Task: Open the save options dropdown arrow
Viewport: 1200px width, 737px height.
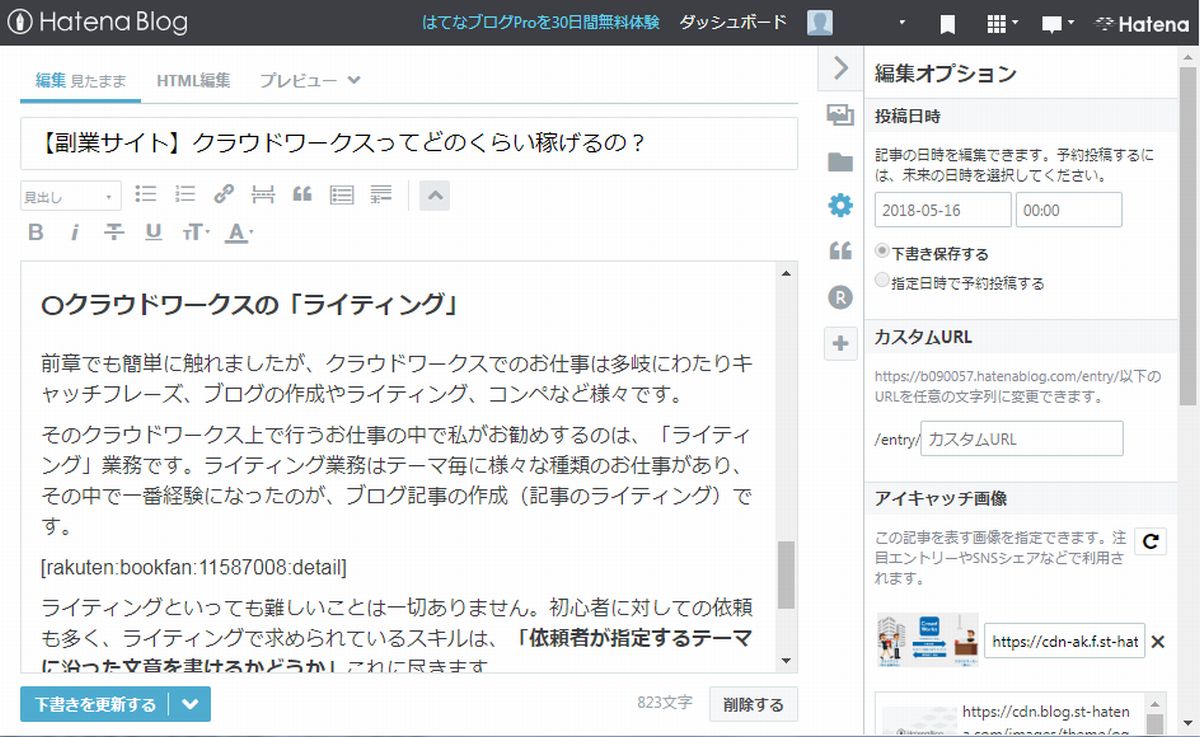Action: (x=190, y=704)
